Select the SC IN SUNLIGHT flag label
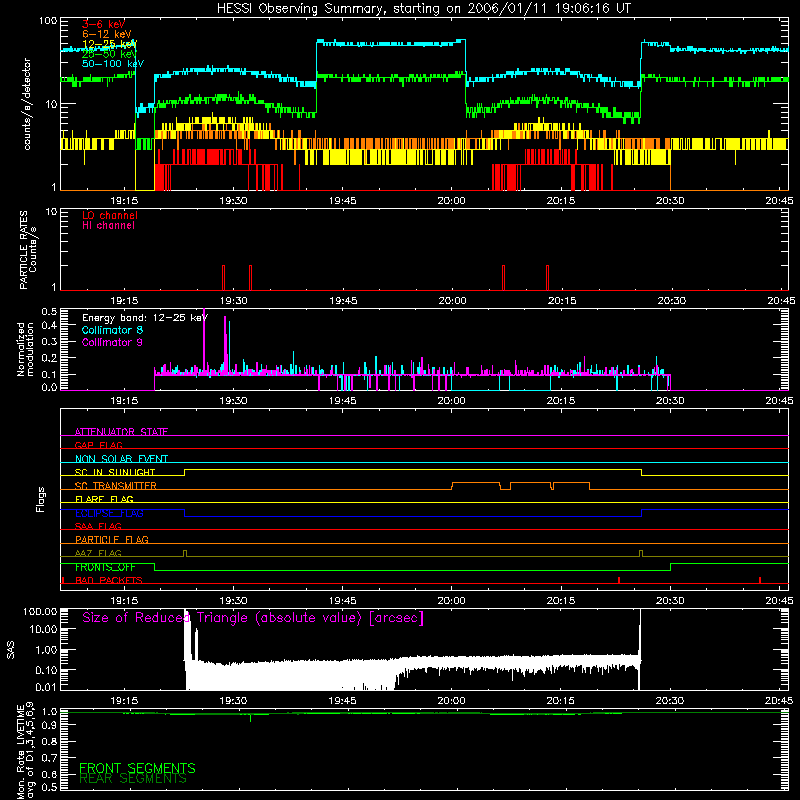Image resolution: width=800 pixels, height=800 pixels. [115, 472]
